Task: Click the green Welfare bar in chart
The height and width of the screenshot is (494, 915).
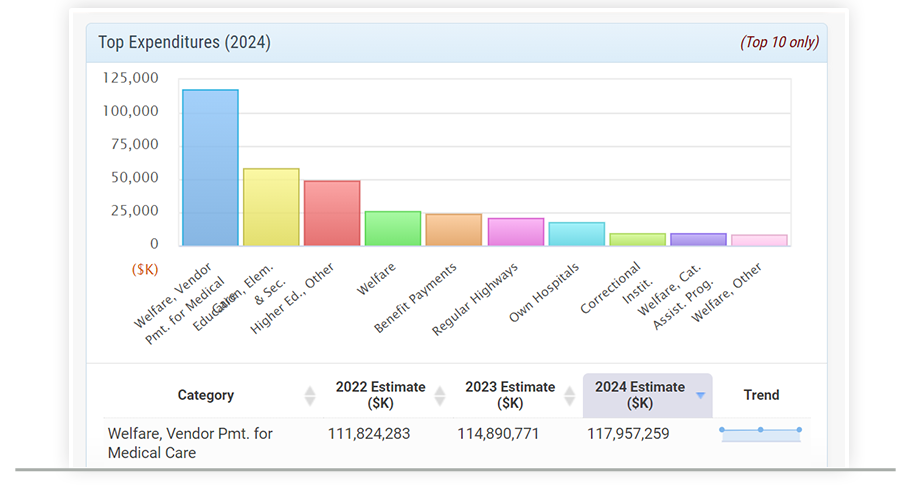Action: point(393,228)
